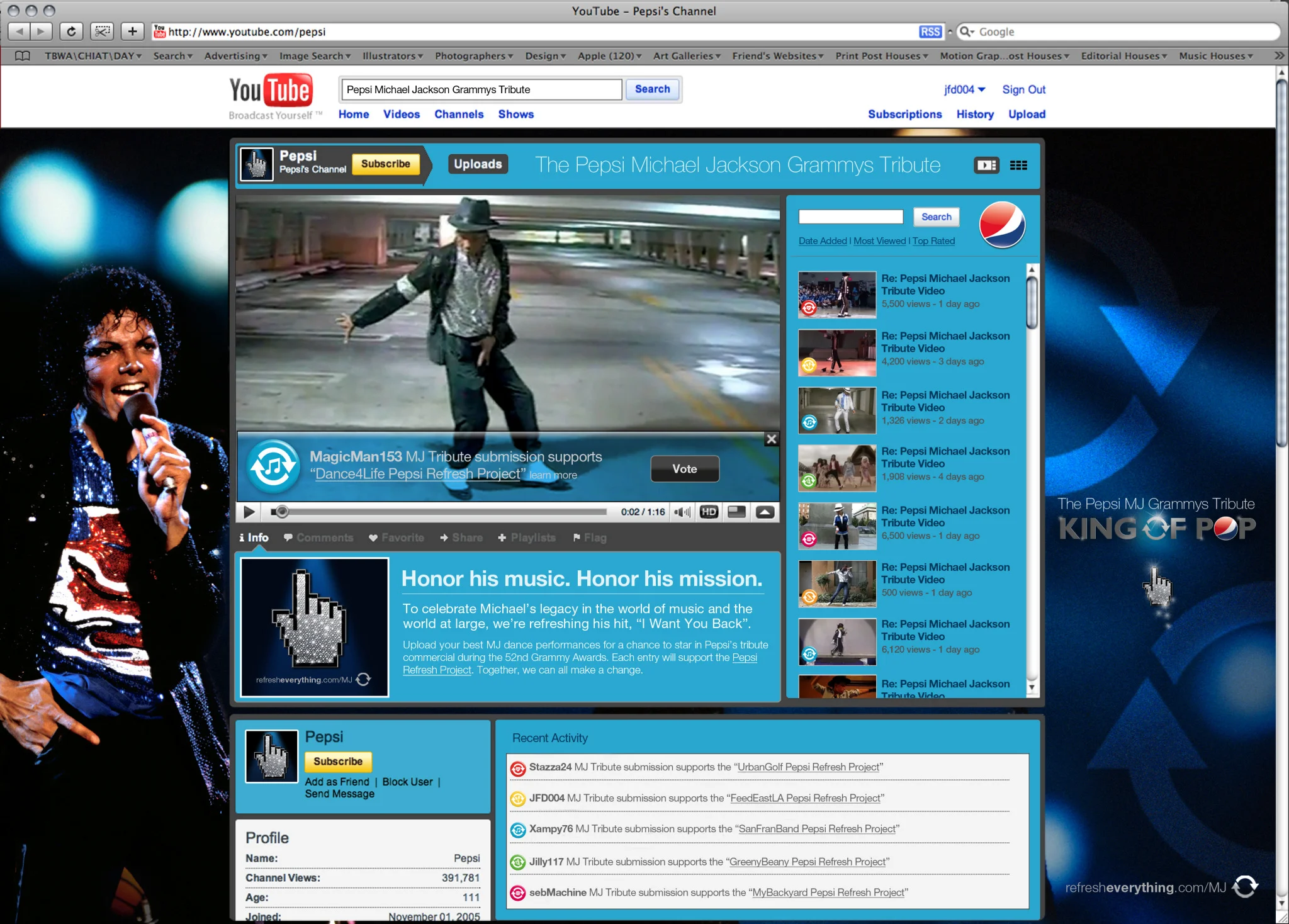
Task: Click the Pepsi channel avatar in header
Action: 257,165
